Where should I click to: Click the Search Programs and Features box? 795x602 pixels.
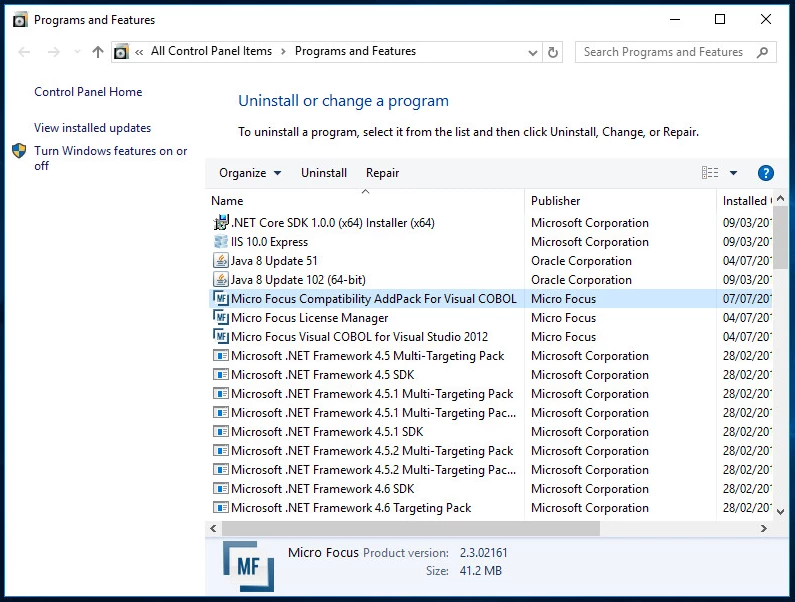(x=675, y=52)
